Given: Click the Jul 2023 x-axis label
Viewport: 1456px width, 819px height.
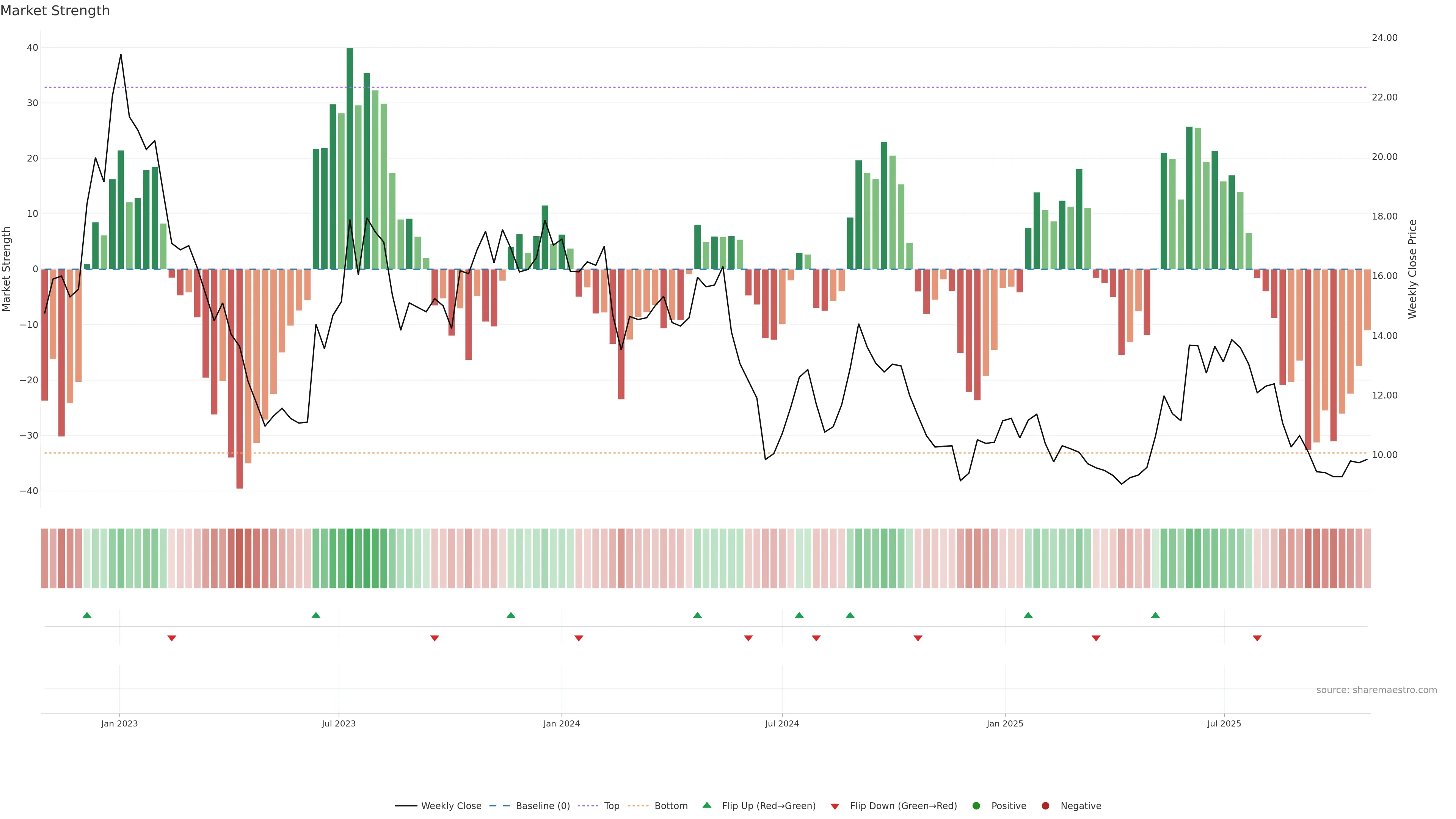Looking at the screenshot, I should tap(339, 723).
